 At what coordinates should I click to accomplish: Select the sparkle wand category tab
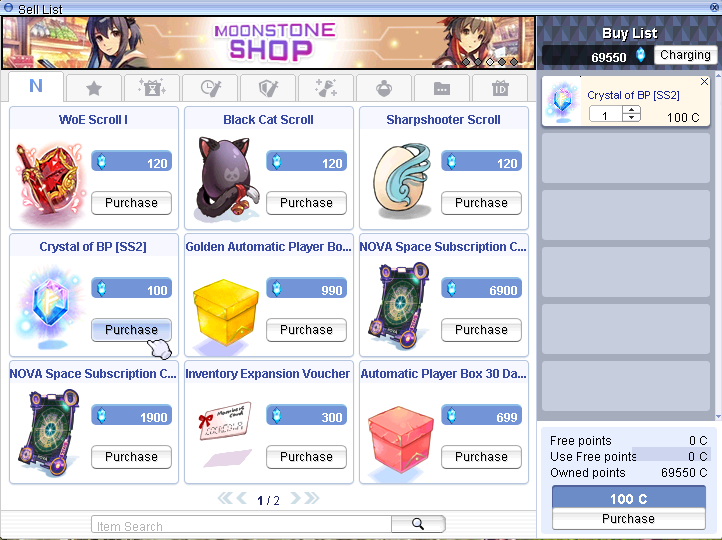[x=326, y=88]
